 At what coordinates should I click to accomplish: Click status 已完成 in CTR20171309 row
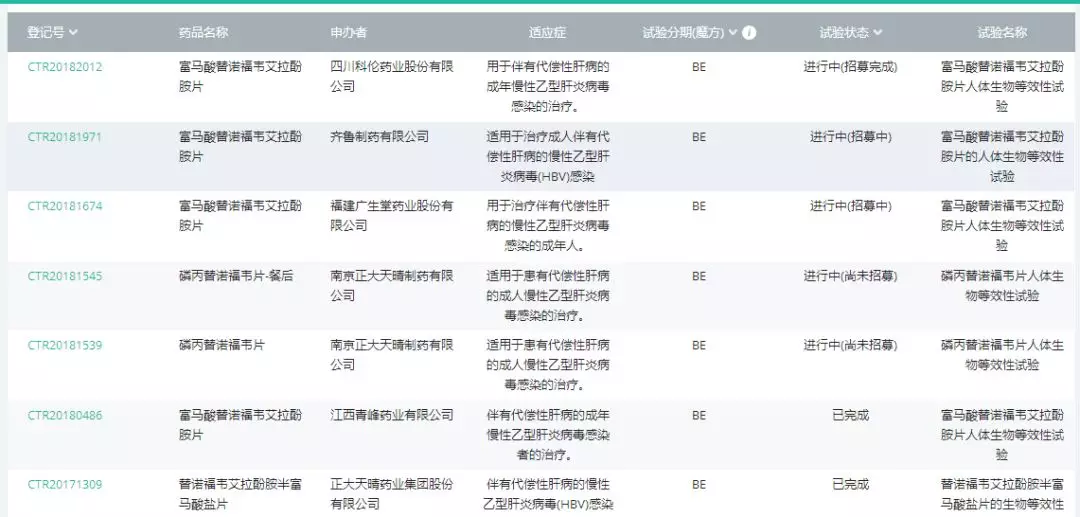[850, 485]
